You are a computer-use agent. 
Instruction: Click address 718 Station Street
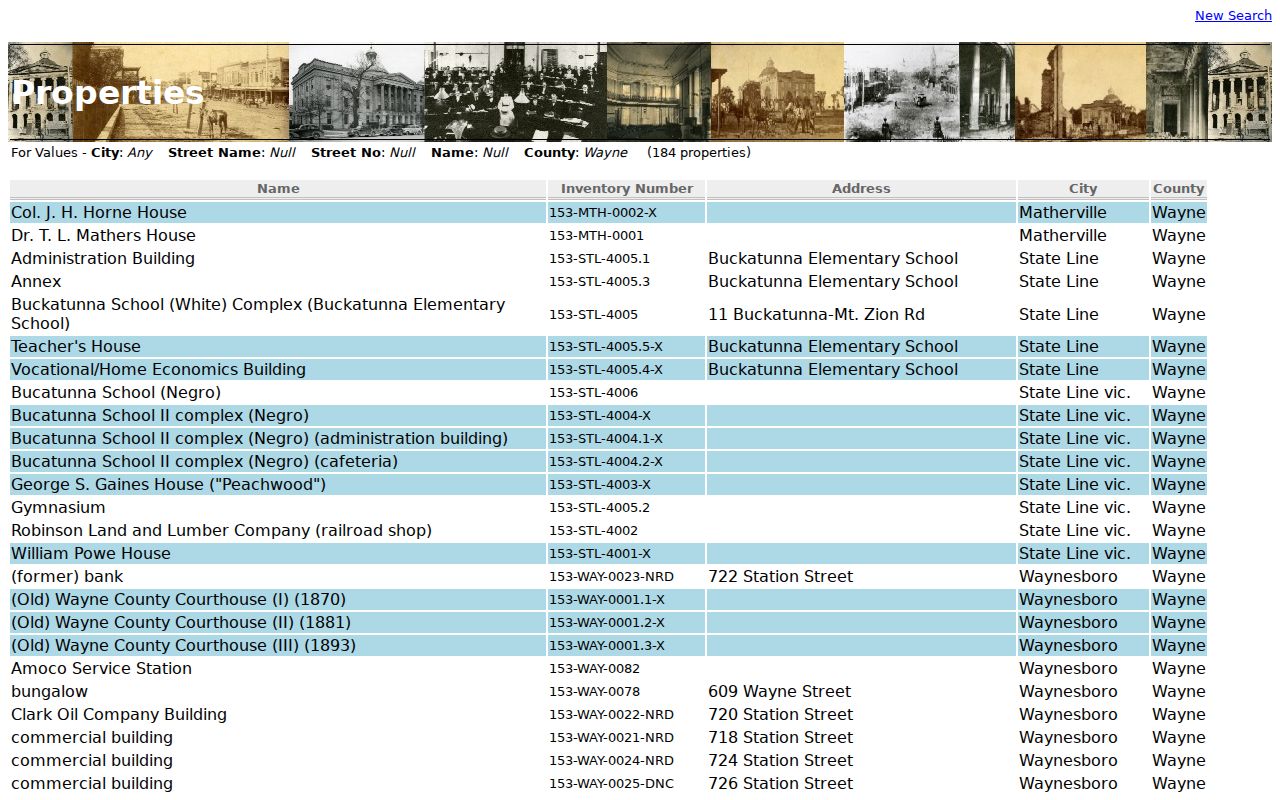click(780, 737)
